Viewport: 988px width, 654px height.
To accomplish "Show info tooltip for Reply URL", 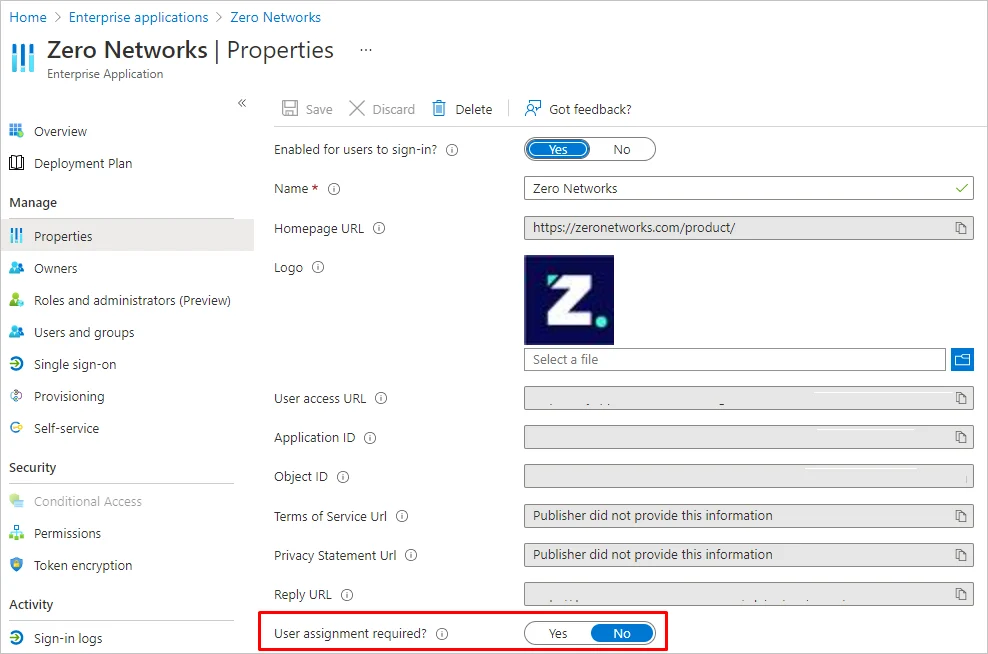I will [x=347, y=595].
